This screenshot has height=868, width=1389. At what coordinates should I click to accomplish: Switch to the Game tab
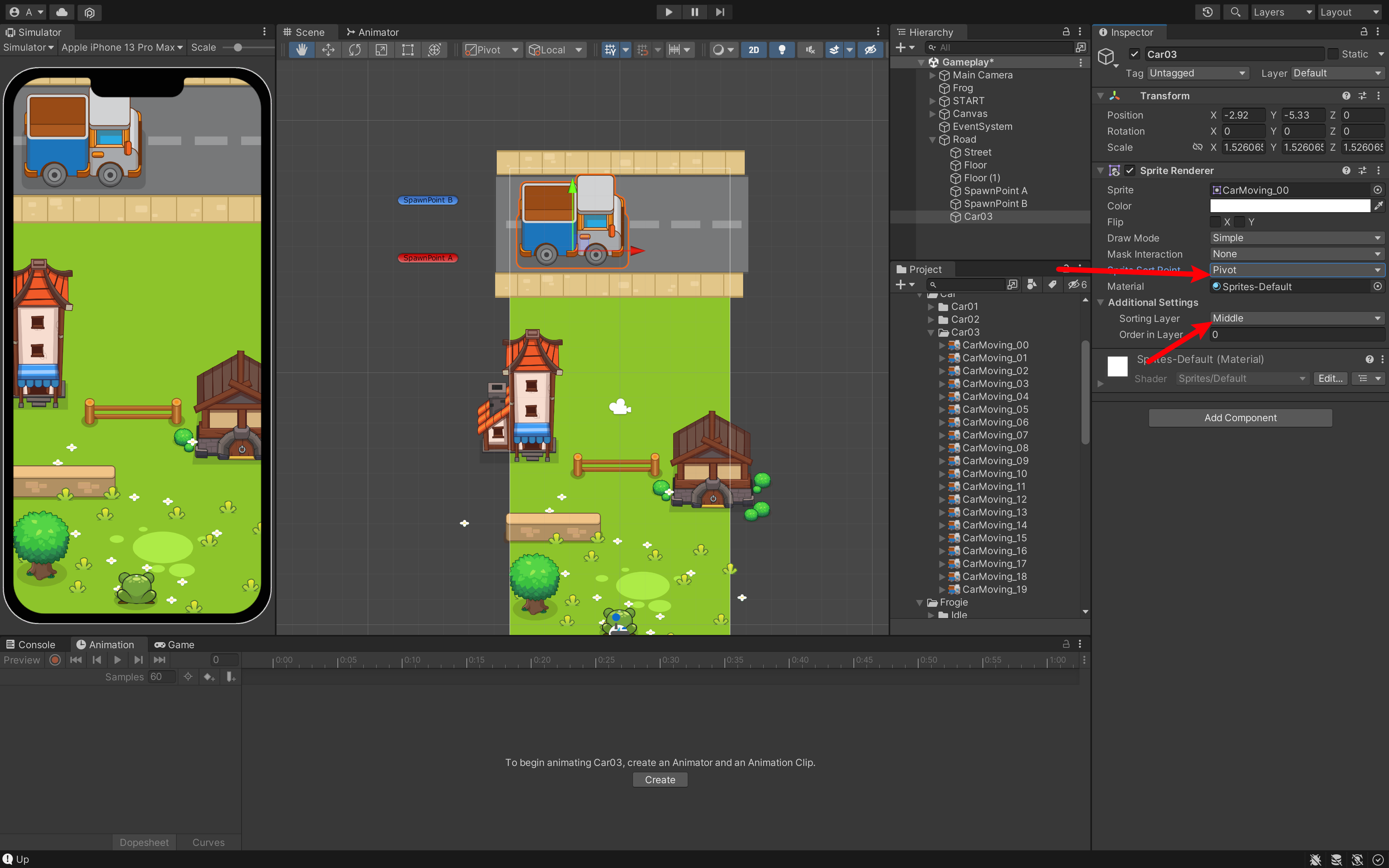coord(174,645)
